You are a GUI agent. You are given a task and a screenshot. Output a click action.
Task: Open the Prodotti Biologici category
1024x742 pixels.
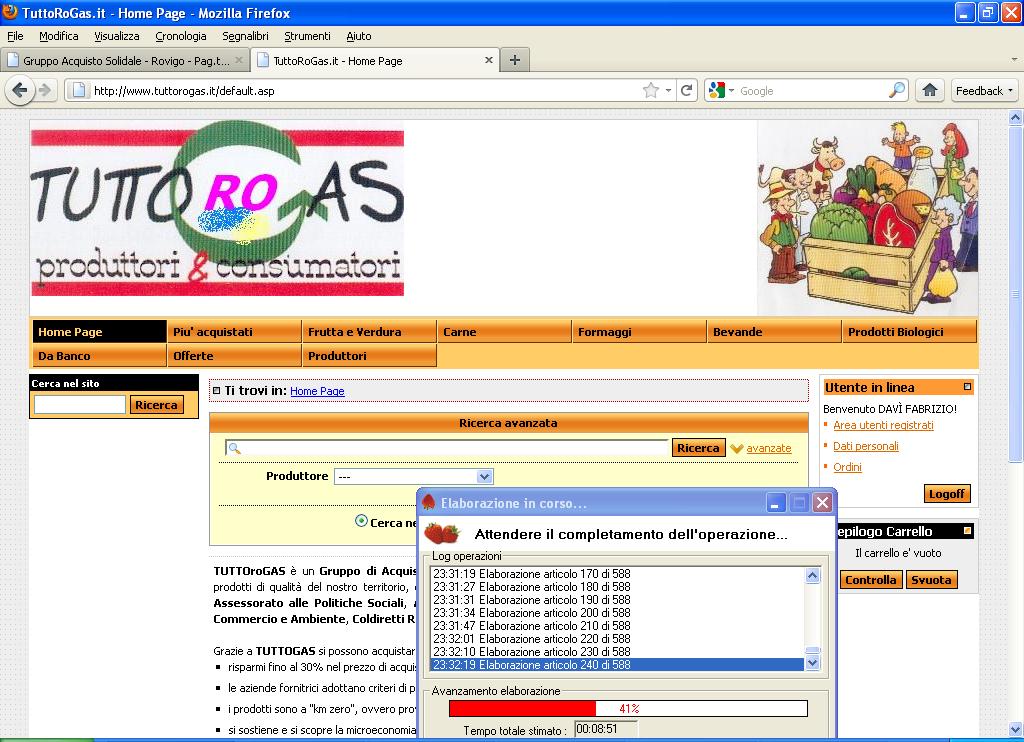[x=910, y=331]
